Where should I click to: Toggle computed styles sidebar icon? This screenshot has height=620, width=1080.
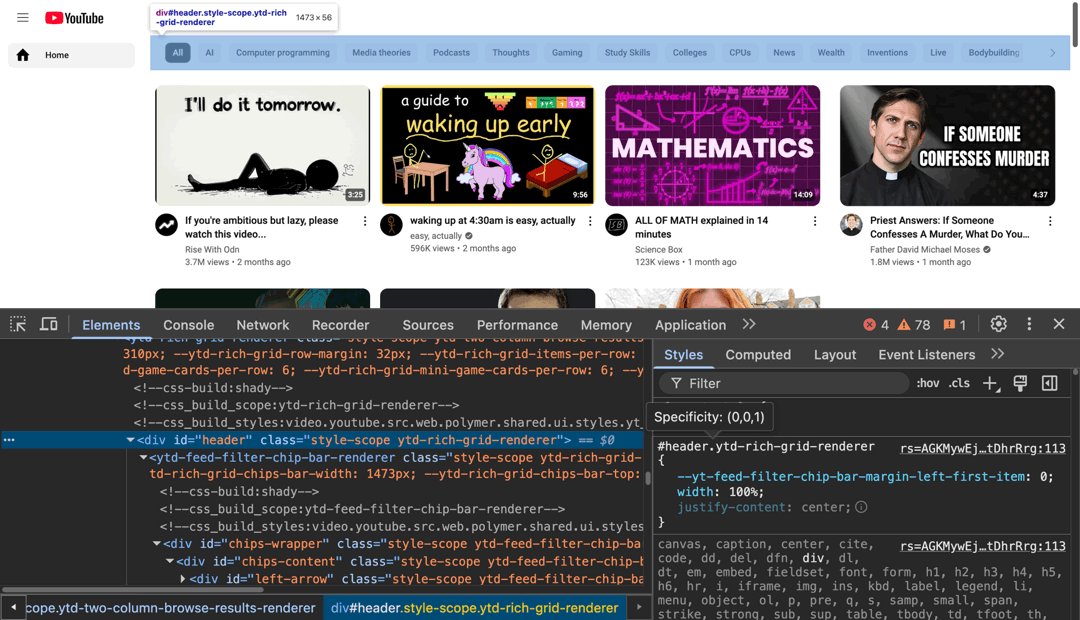(x=1049, y=384)
